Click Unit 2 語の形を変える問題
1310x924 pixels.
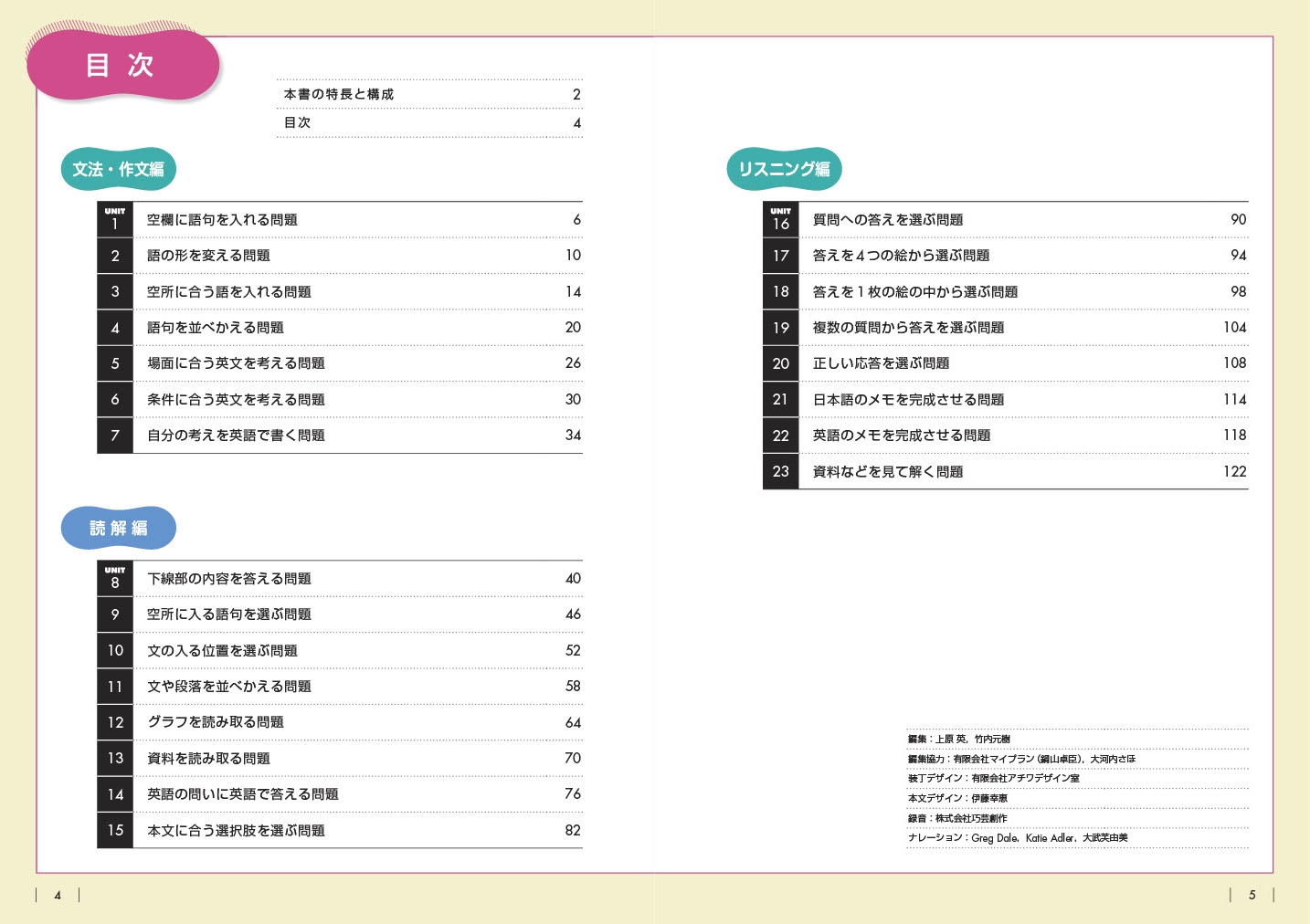[340, 256]
